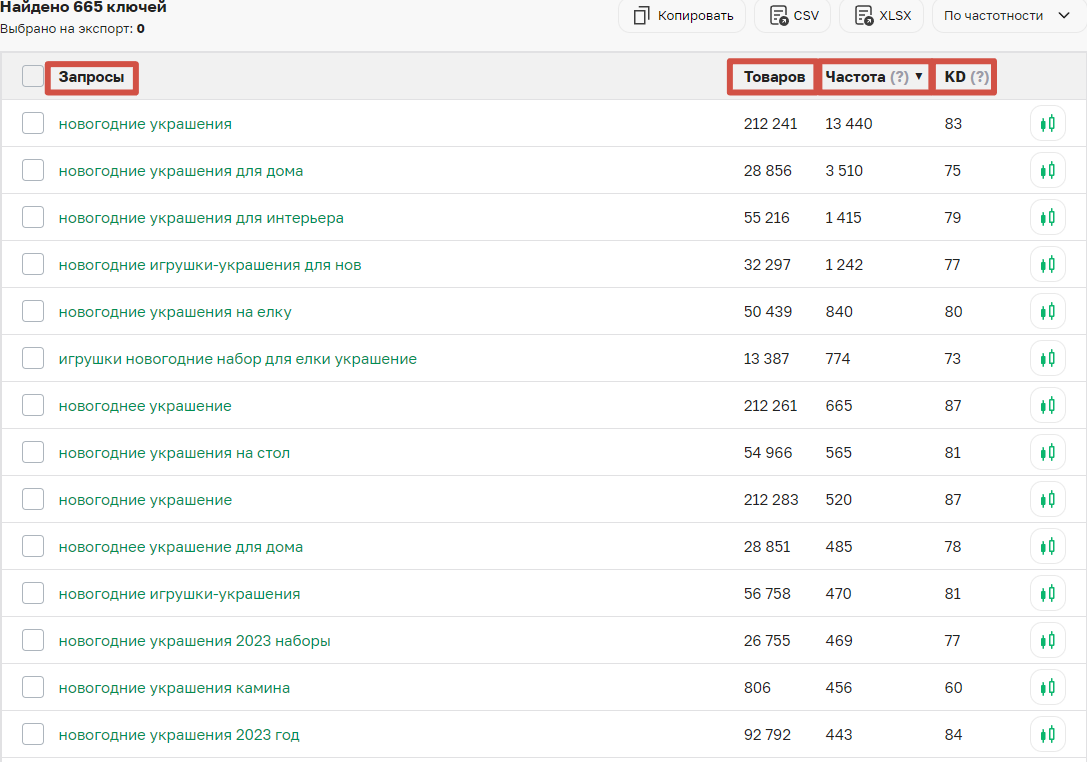The height and width of the screenshot is (762, 1087).
Task: Check the box for новогодние украшения камина
Action: [33, 687]
